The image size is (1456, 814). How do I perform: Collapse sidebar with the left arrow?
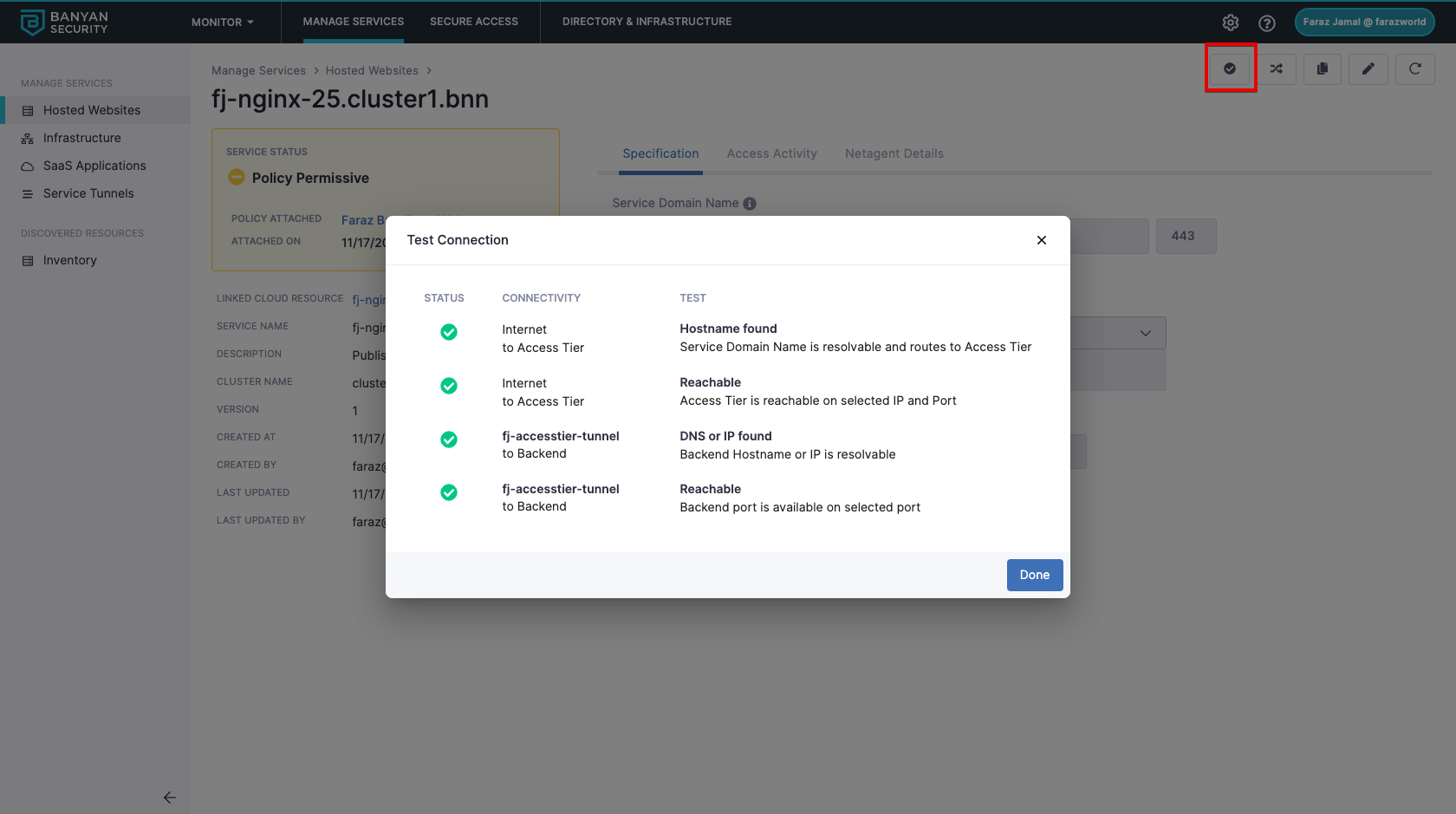point(170,798)
